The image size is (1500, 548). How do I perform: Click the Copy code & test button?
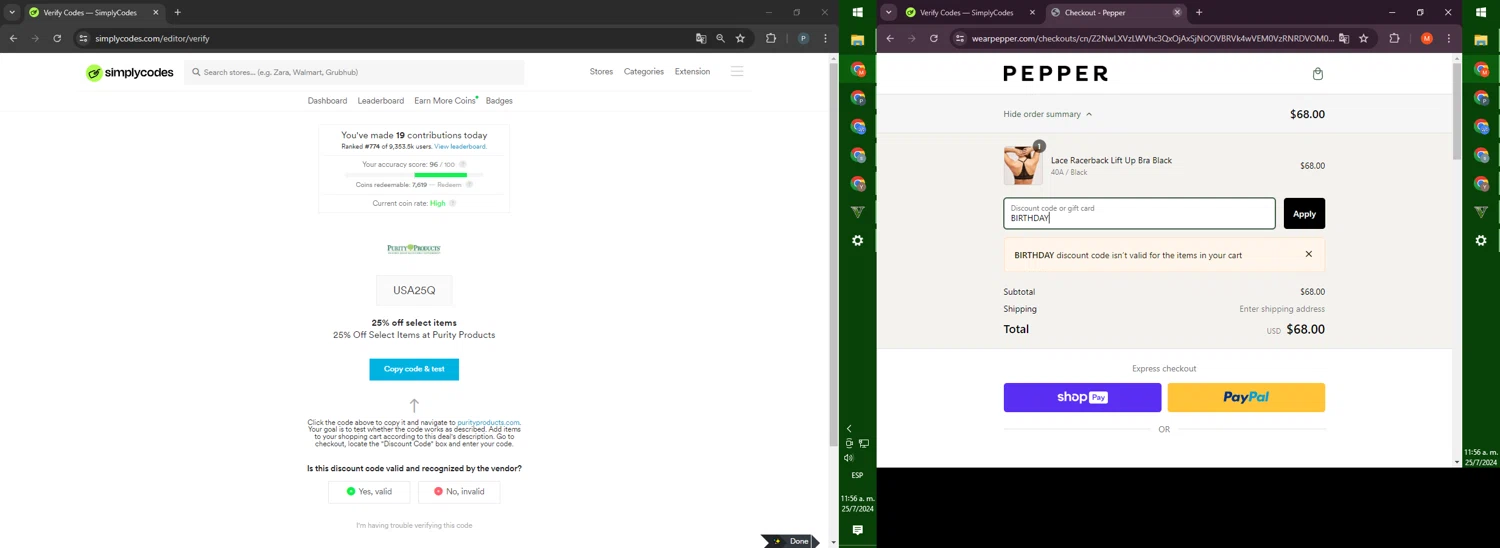point(414,369)
